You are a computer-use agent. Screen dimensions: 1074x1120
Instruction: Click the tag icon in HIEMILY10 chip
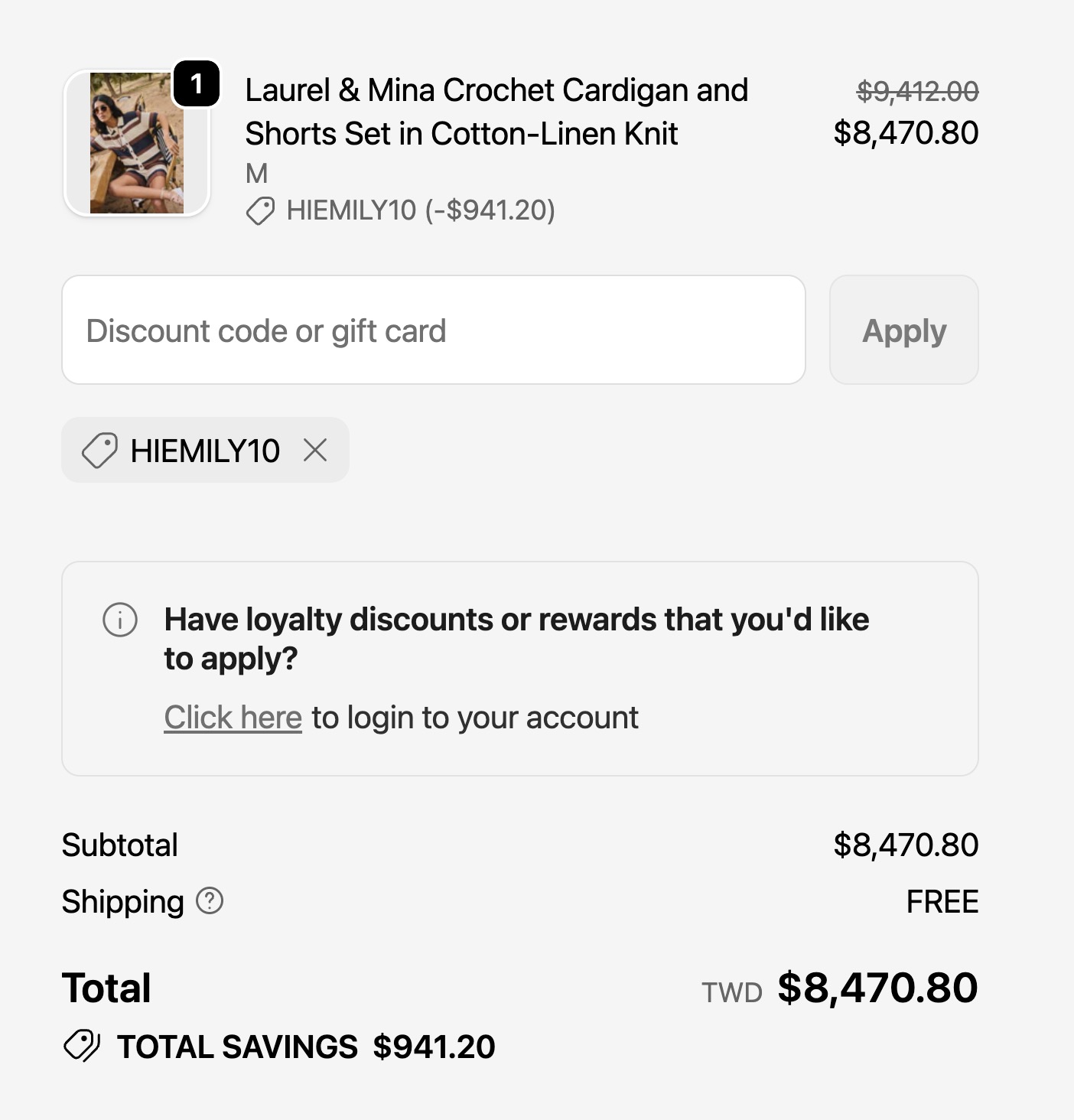coord(99,450)
